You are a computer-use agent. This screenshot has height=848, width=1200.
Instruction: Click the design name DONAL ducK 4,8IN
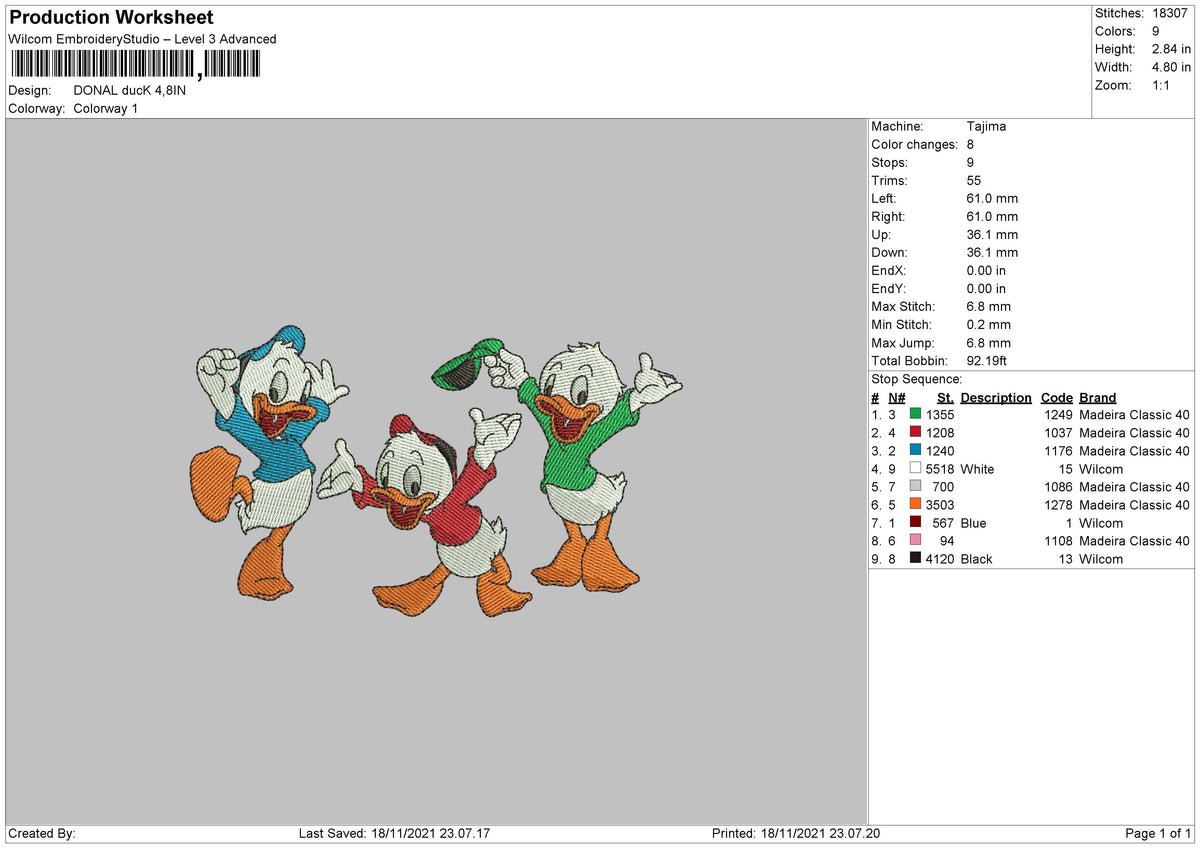tap(130, 90)
